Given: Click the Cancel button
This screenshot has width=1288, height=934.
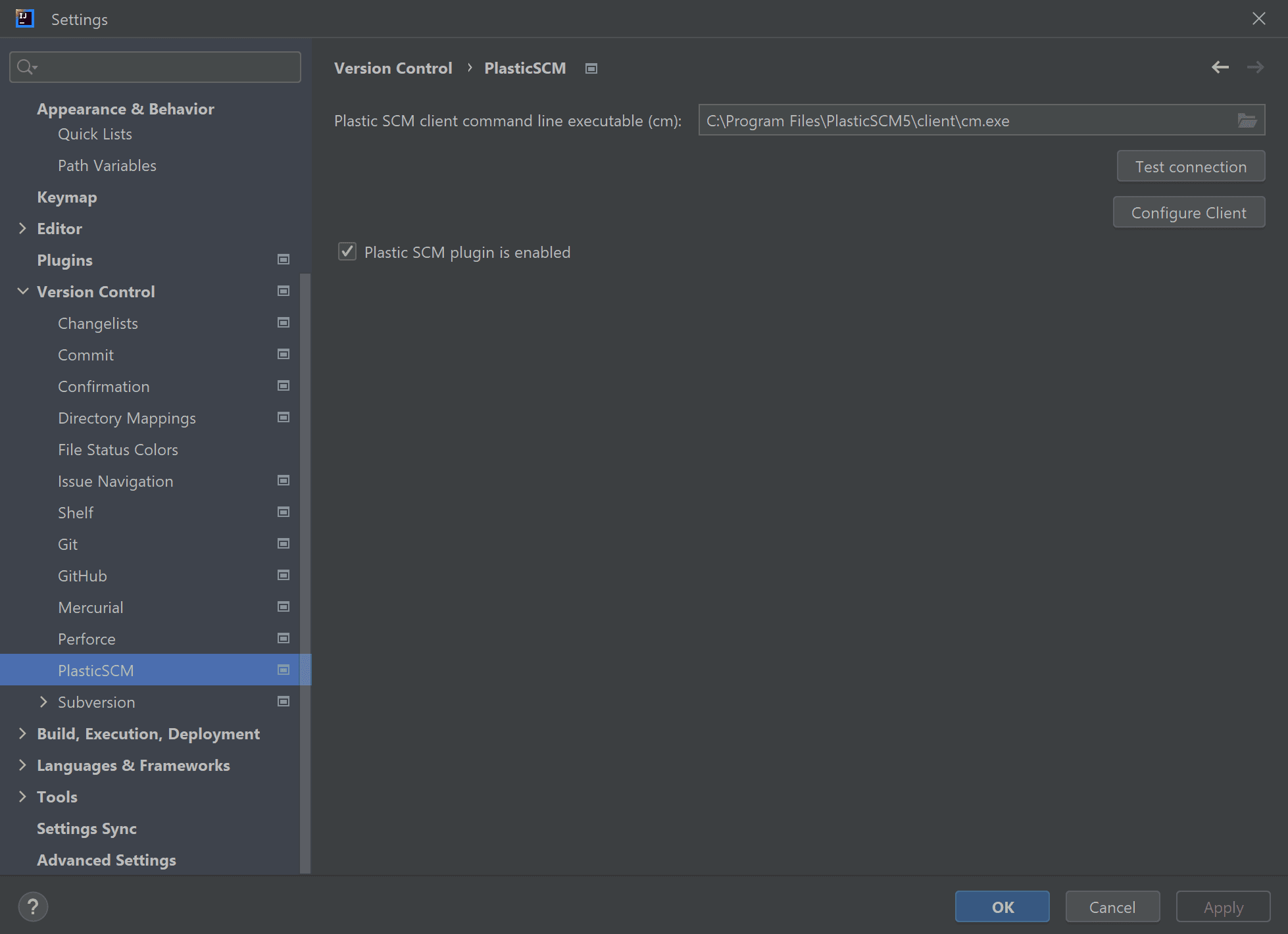Looking at the screenshot, I should pos(1112,907).
